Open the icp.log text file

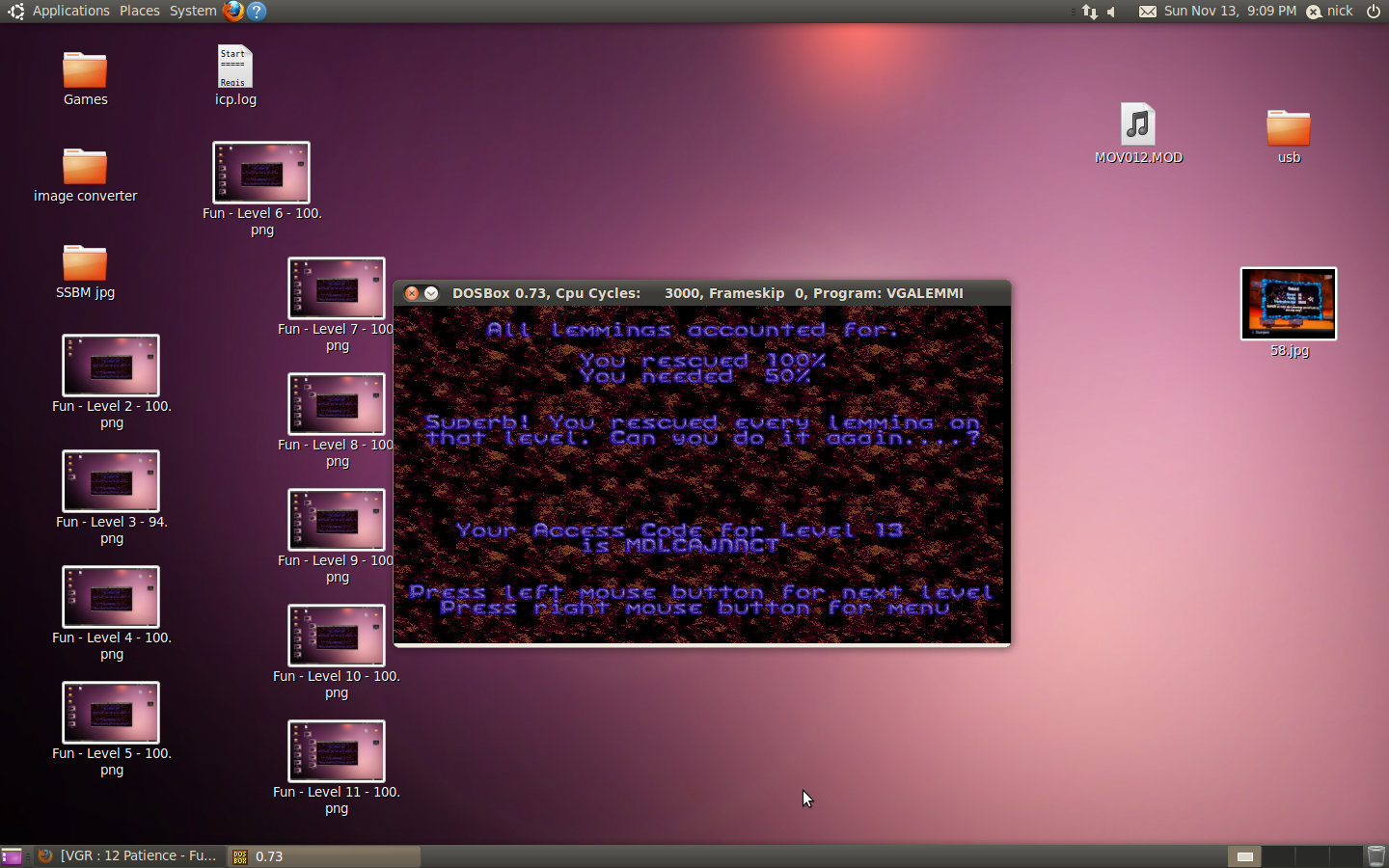pyautogui.click(x=234, y=68)
